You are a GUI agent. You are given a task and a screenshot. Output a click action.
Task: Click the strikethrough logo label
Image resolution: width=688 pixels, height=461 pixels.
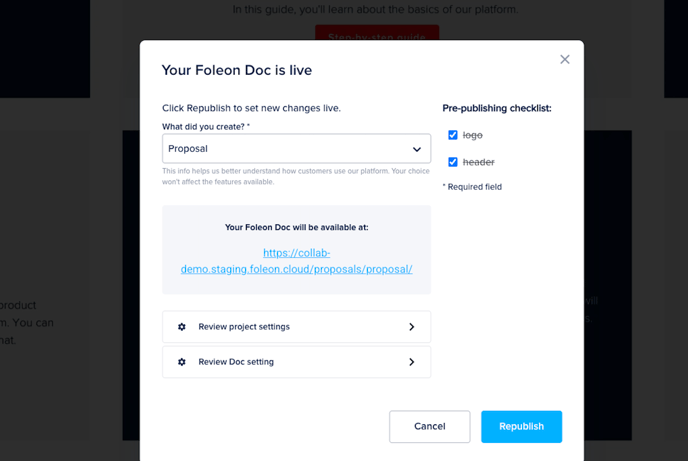[473, 135]
